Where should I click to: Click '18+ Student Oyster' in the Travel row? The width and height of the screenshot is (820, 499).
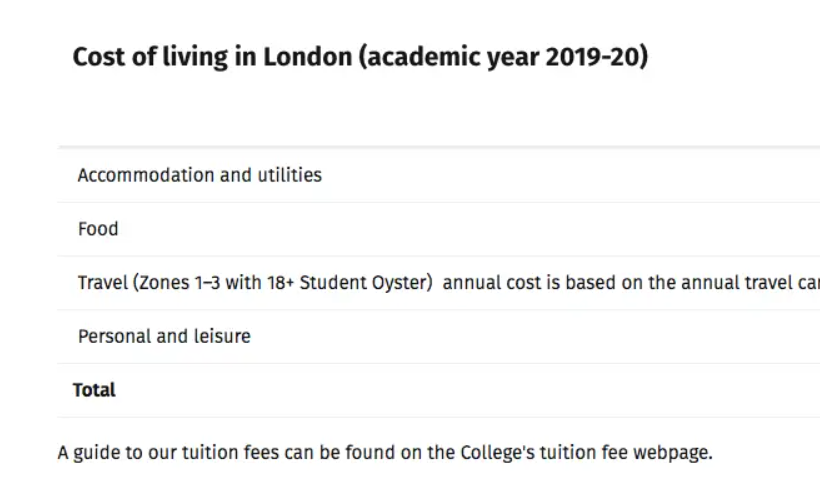click(355, 283)
